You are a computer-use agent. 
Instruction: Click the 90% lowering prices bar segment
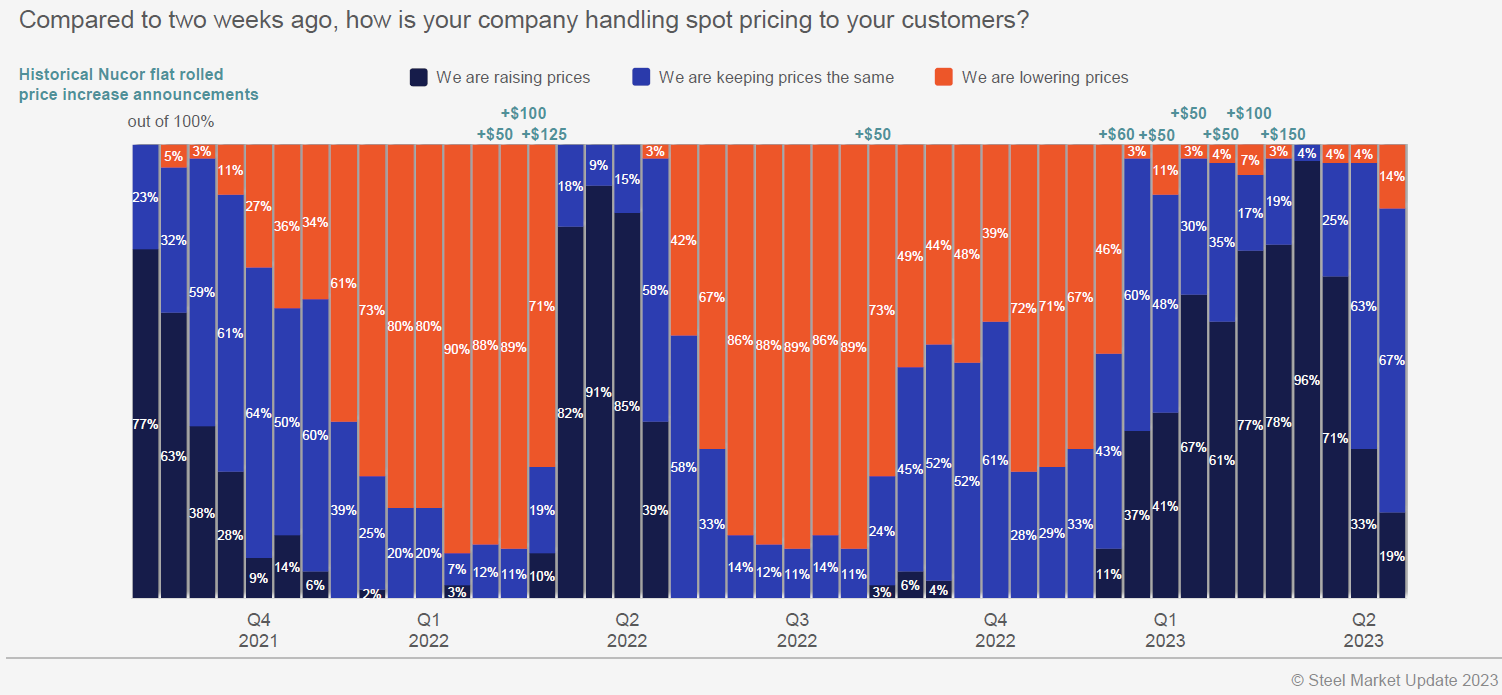(x=457, y=348)
